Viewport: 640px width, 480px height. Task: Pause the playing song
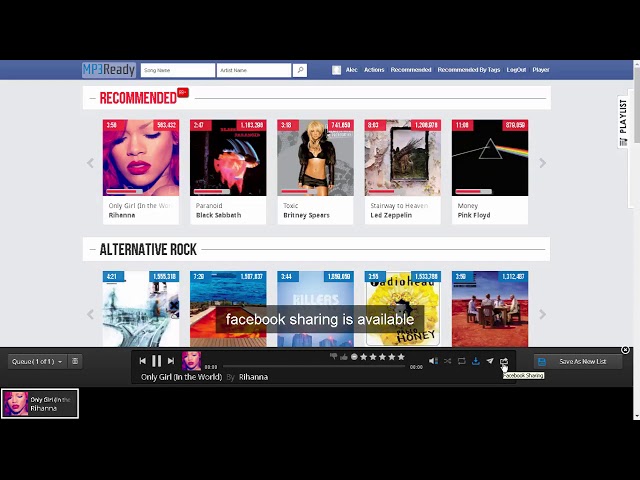click(156, 361)
